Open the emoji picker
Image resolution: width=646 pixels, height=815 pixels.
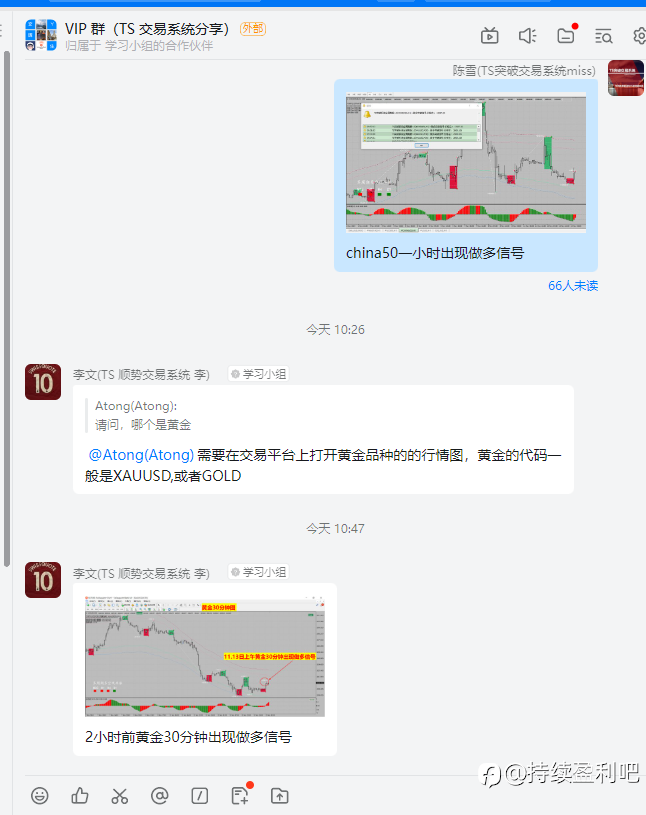tap(39, 796)
